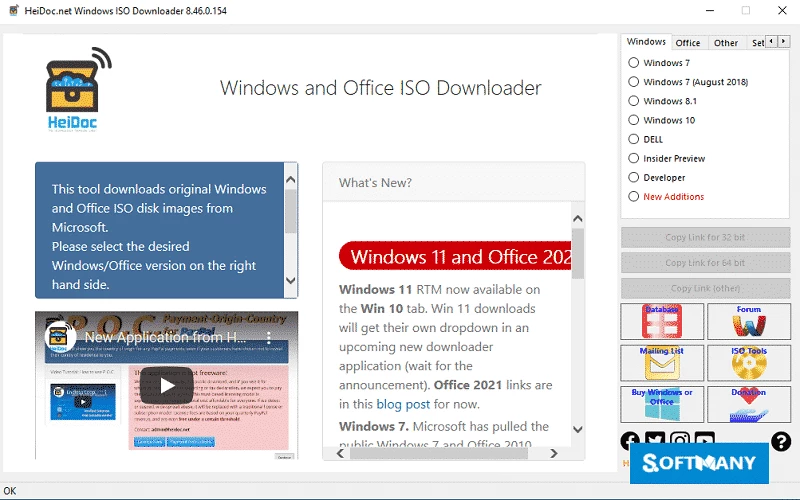Choose the Windows 8.1 option
Viewport: 800px width, 500px height.
tap(634, 101)
